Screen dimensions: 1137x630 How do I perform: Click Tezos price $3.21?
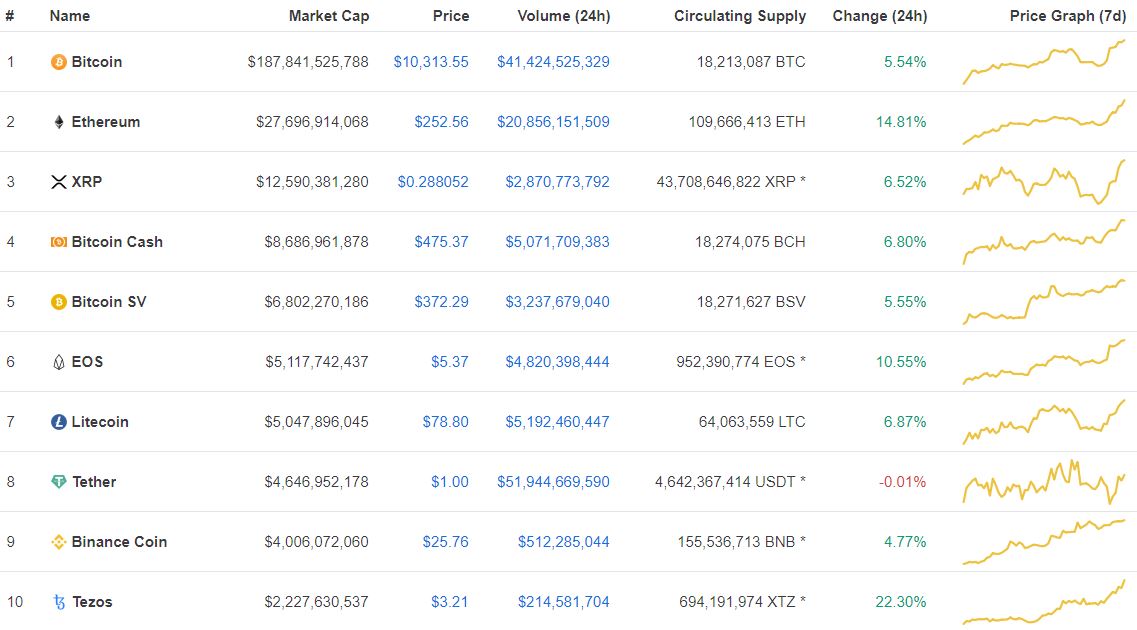point(450,602)
